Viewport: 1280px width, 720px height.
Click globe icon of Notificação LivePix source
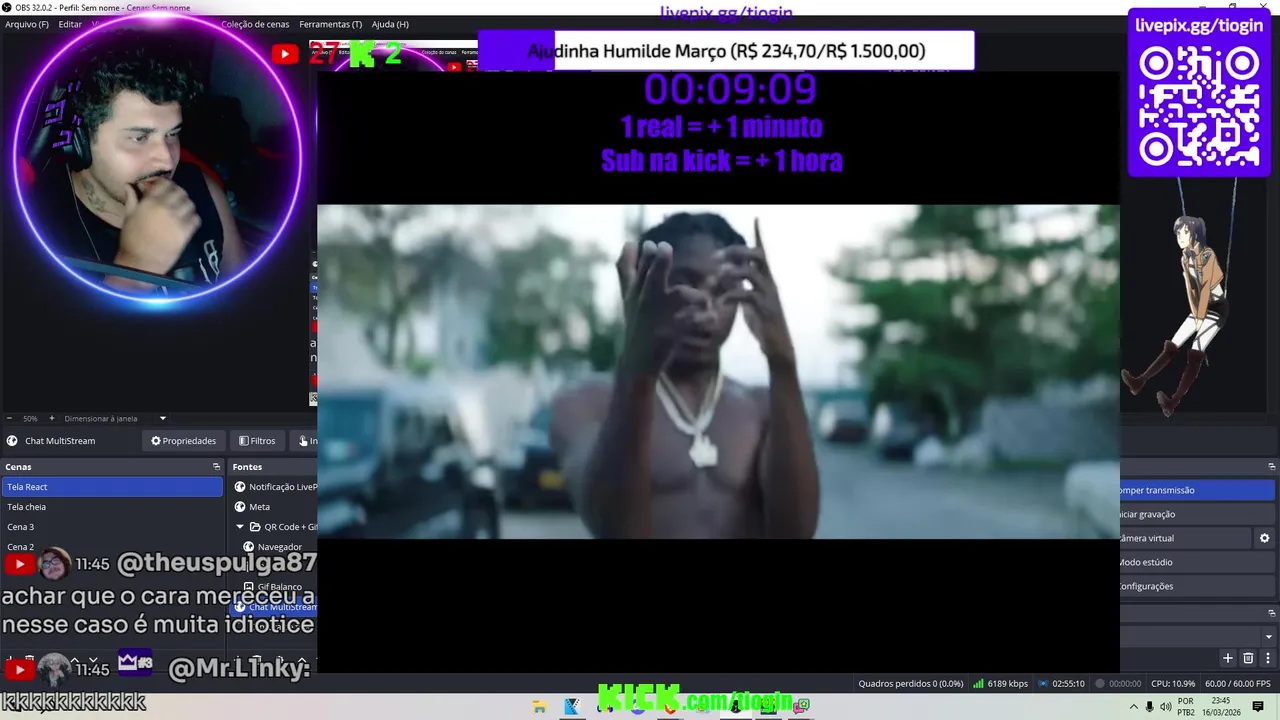point(240,487)
